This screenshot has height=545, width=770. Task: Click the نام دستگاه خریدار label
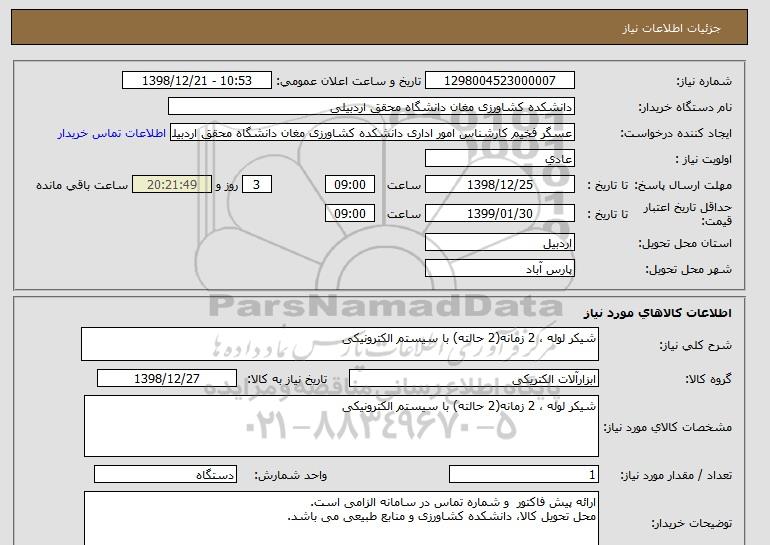(x=685, y=107)
